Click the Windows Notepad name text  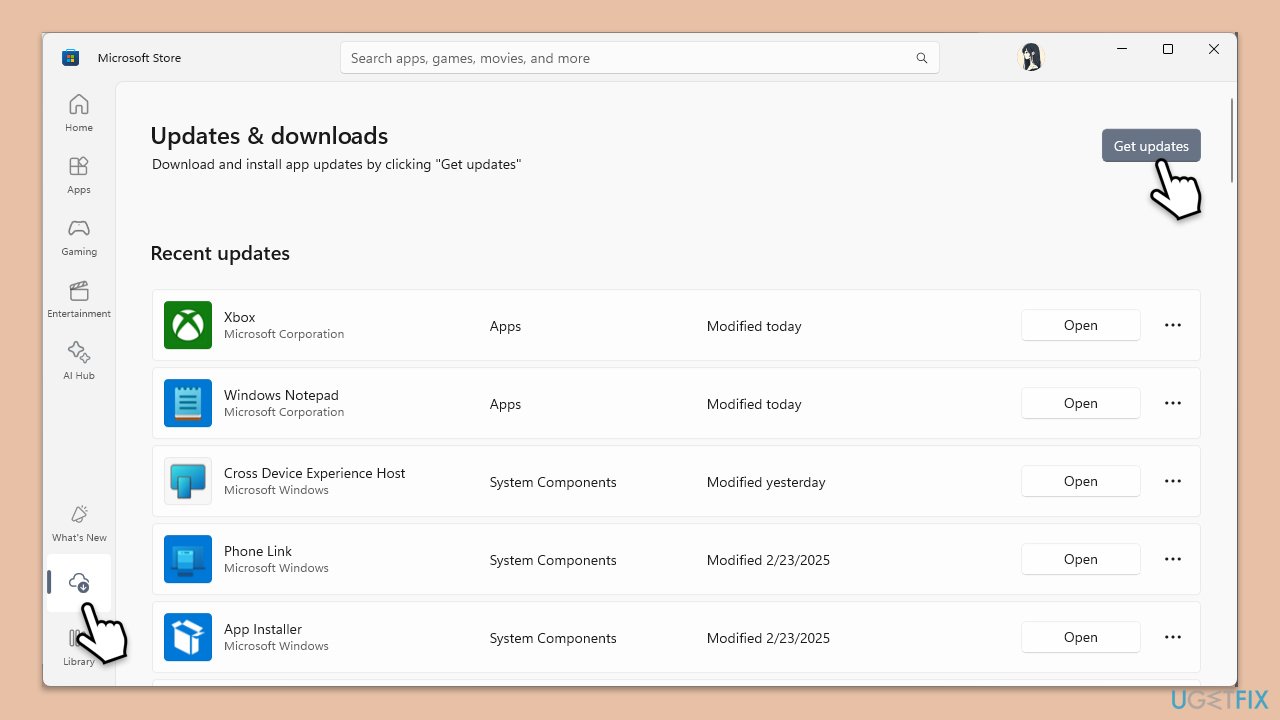281,395
